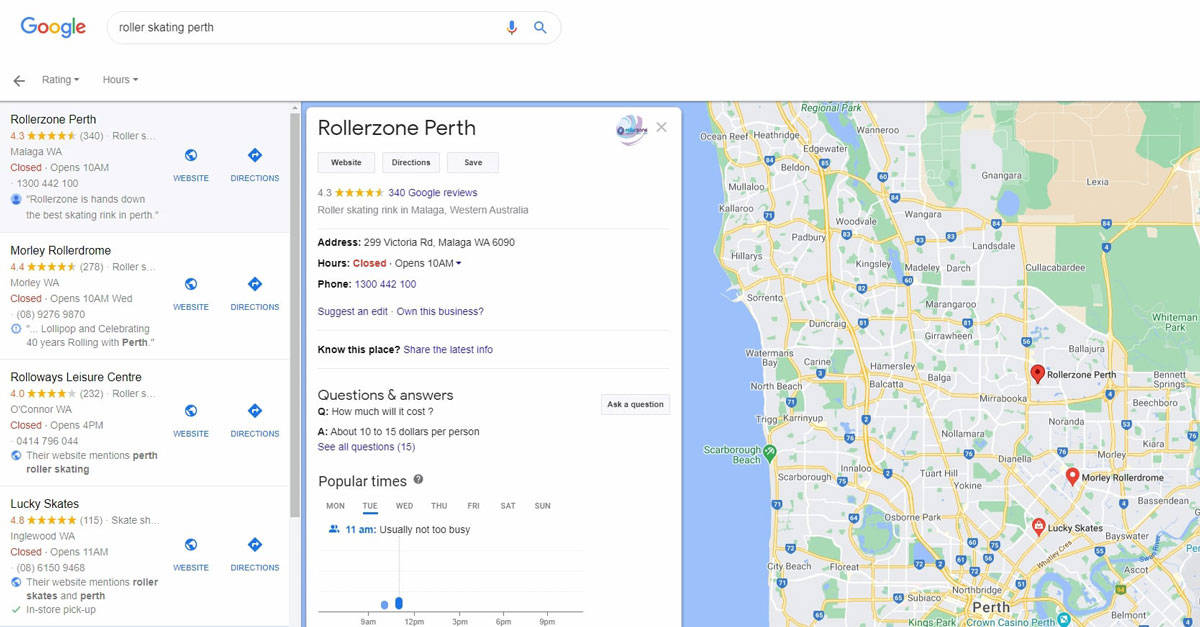Click address 299 Victoria Rd, Malaga text
This screenshot has width=1200, height=627.
coord(439,242)
